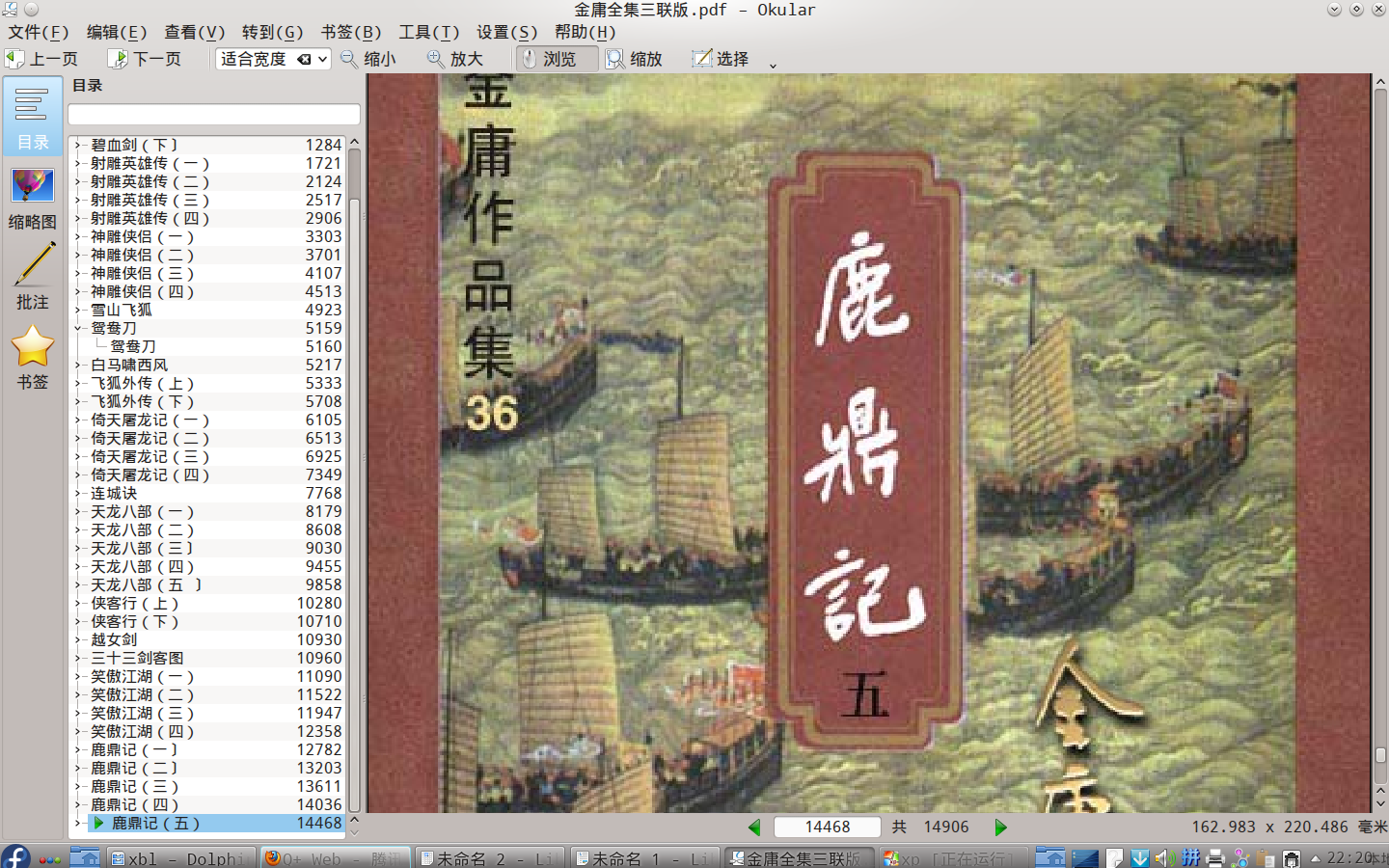Open the 帮助(H) menu

tap(586, 32)
